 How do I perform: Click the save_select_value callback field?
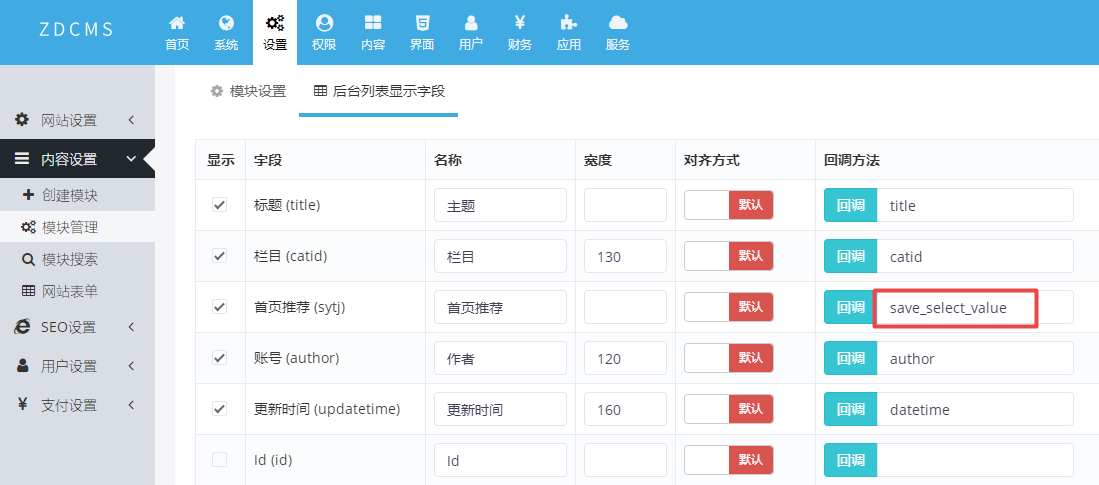975,307
